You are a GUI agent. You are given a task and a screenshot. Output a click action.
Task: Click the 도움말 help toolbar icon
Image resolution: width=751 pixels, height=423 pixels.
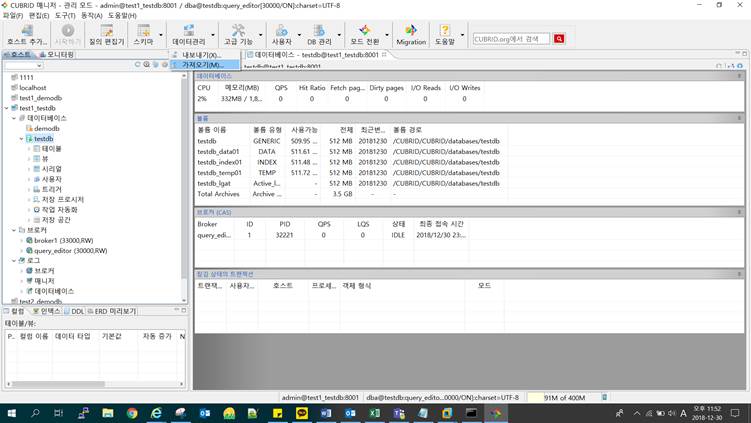point(444,34)
